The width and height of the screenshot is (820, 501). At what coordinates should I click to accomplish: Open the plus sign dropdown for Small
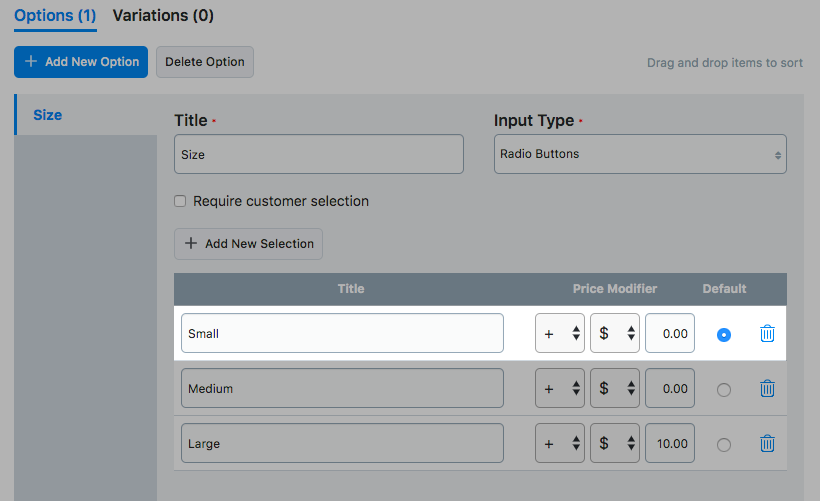[x=560, y=334]
